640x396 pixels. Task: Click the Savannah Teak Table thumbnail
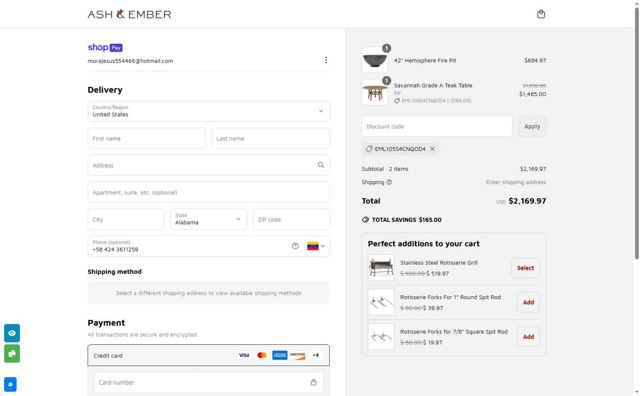pos(375,93)
